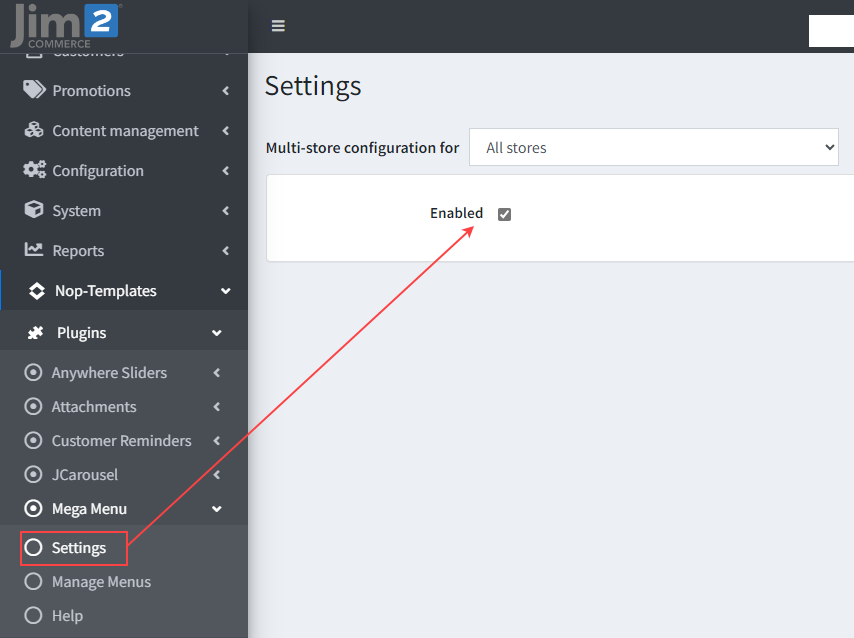Click the Jim2 Commerce logo
The height and width of the screenshot is (638, 854).
(x=66, y=25)
